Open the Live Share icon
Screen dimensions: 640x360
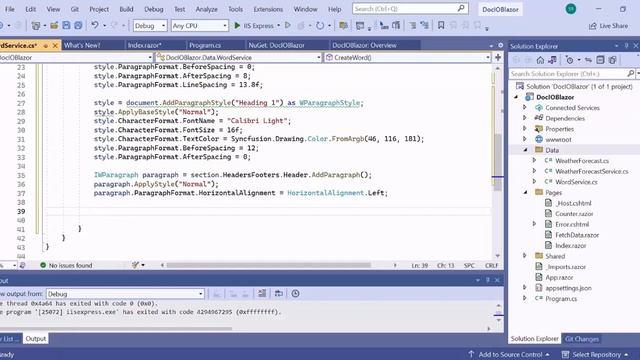click(593, 26)
